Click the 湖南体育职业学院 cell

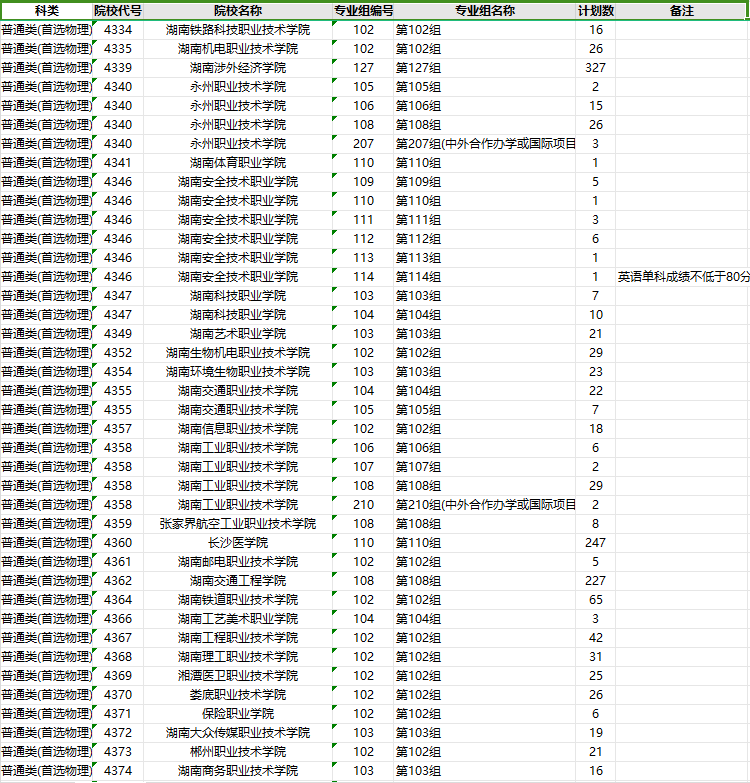click(237, 163)
